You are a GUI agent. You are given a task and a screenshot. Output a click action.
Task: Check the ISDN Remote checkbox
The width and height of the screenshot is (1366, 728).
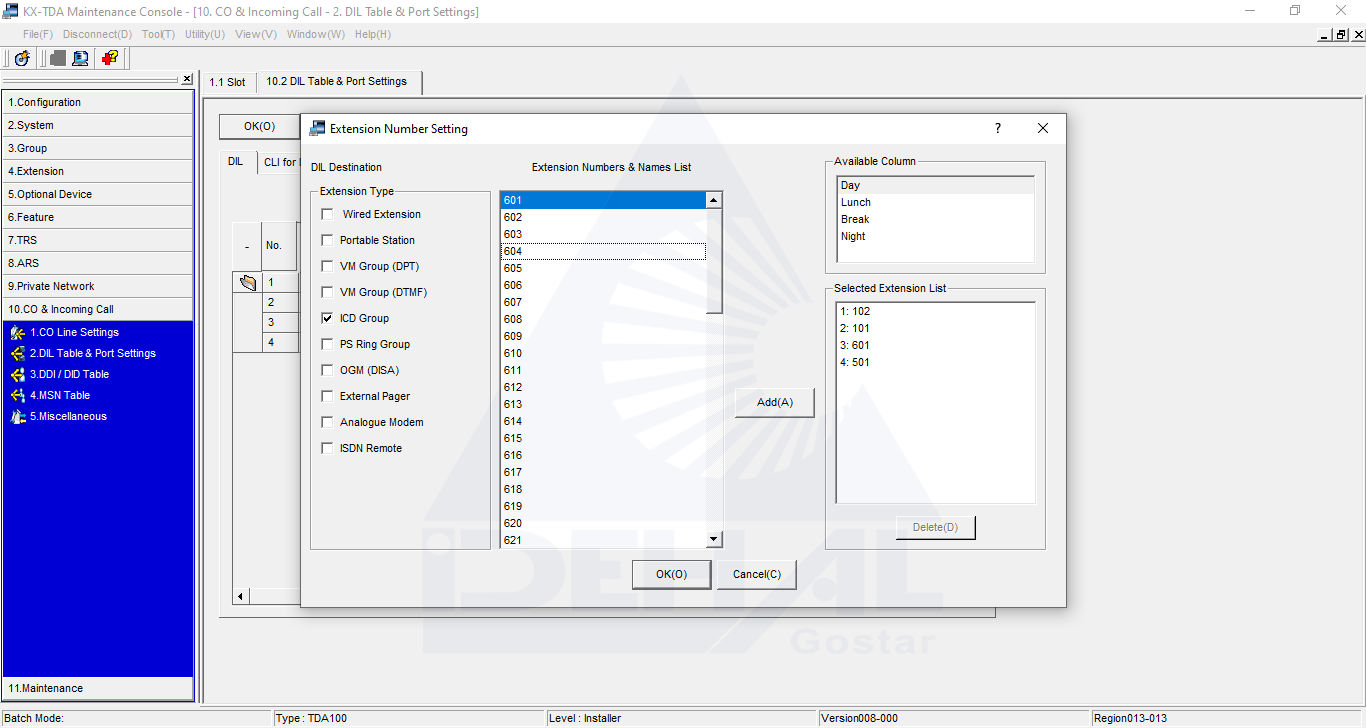point(327,448)
